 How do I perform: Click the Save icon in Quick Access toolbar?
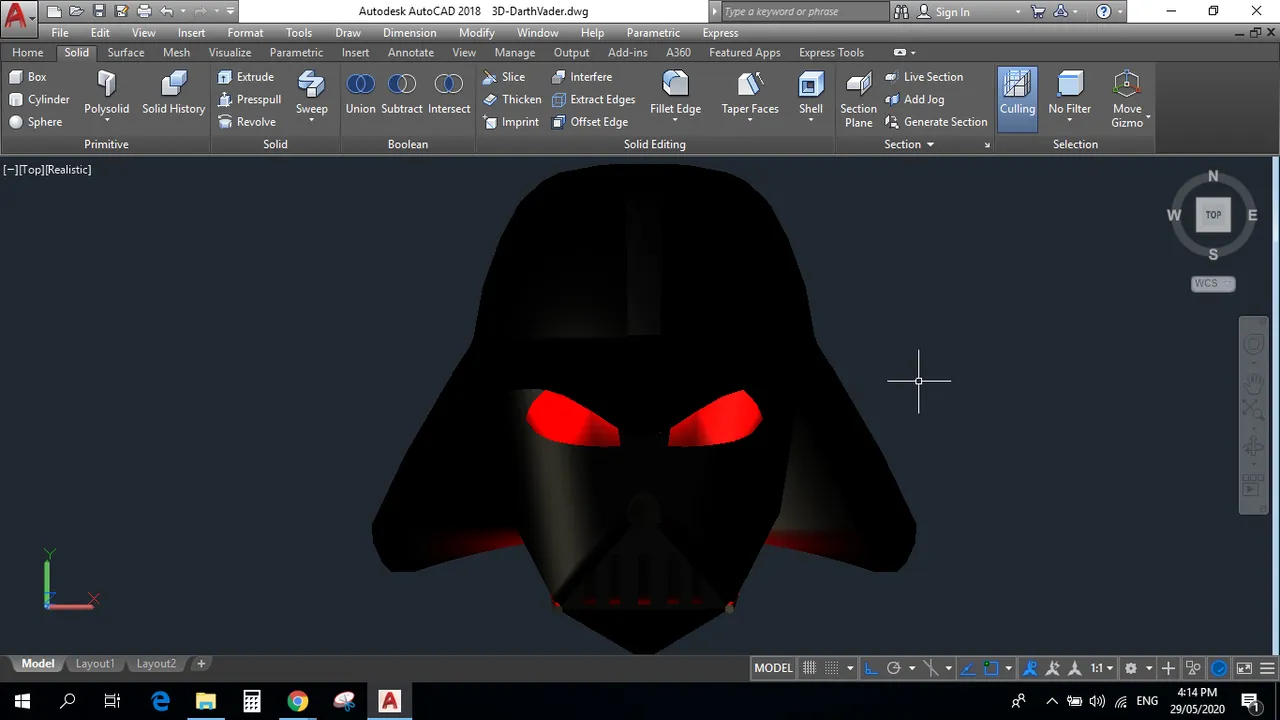[99, 12]
